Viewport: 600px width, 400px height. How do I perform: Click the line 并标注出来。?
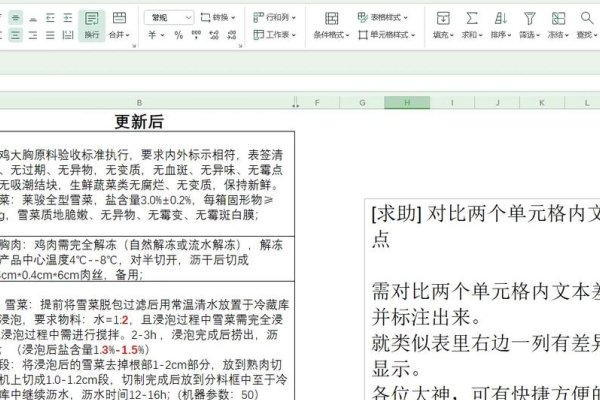point(426,317)
